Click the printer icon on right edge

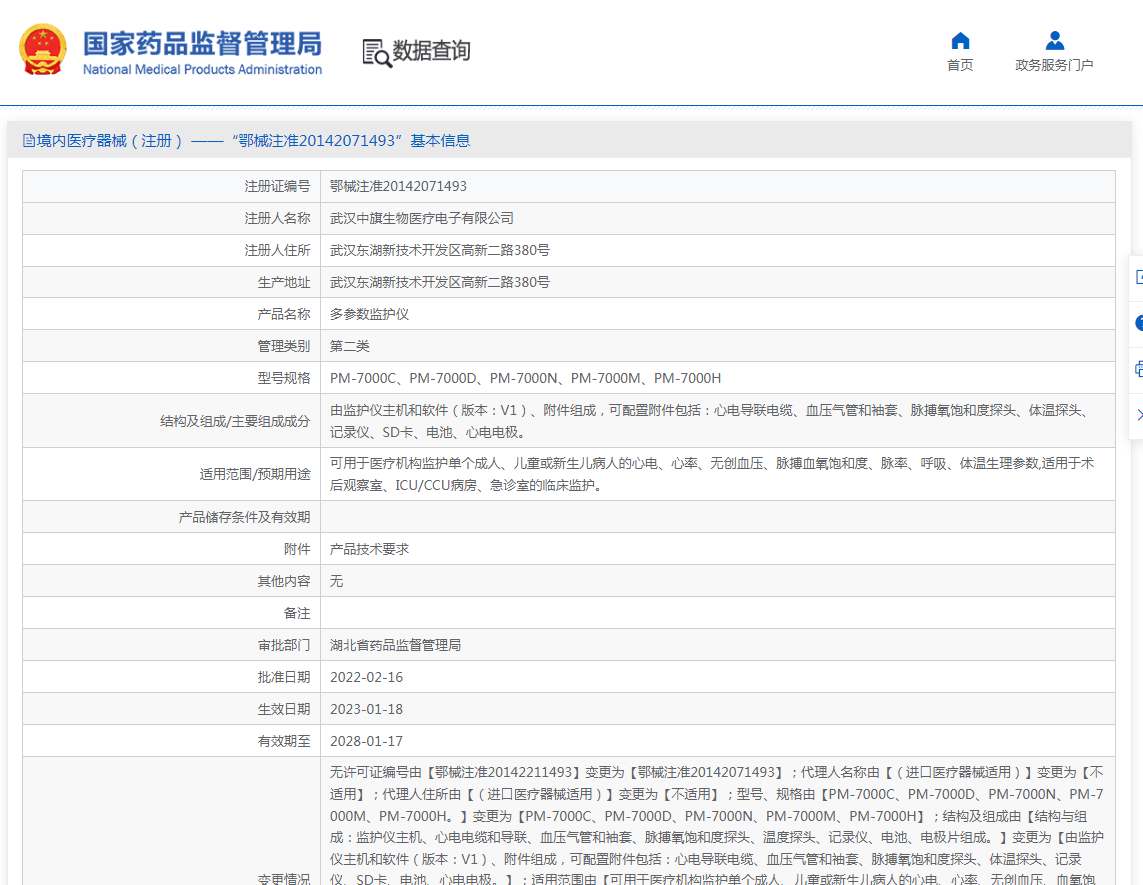(1139, 369)
